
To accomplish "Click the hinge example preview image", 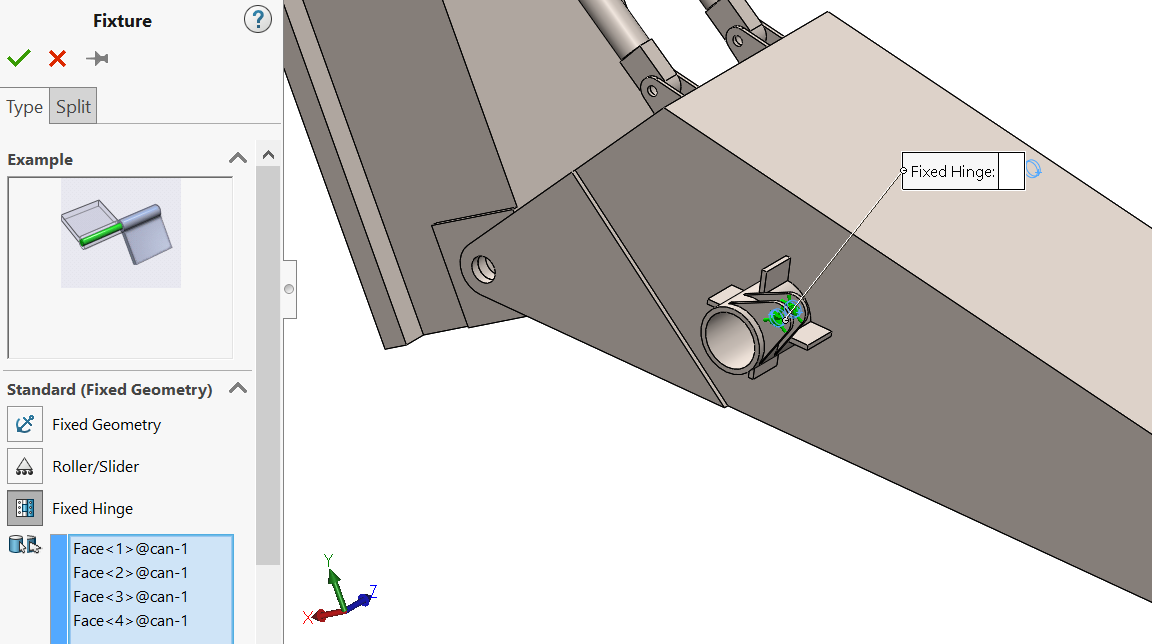I will pyautogui.click(x=120, y=233).
